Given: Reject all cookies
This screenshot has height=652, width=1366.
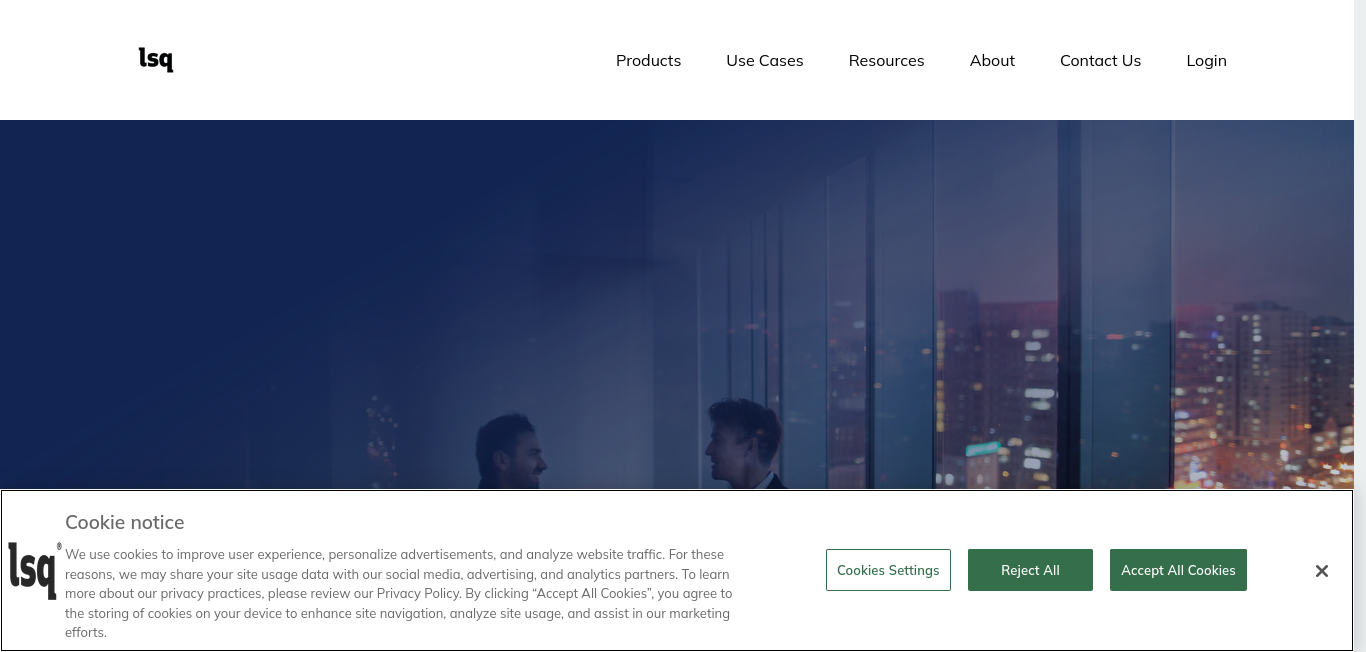Looking at the screenshot, I should (x=1030, y=570).
